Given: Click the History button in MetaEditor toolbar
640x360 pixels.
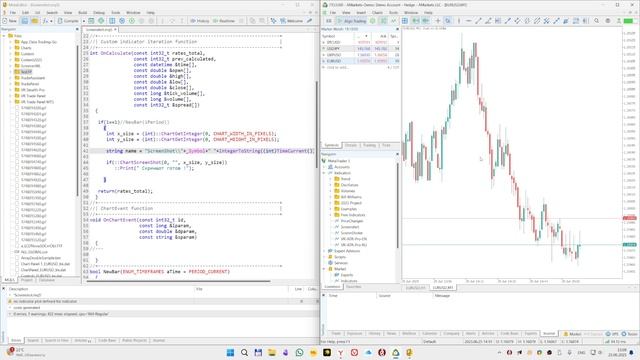Looking at the screenshot, I should [x=200, y=21].
